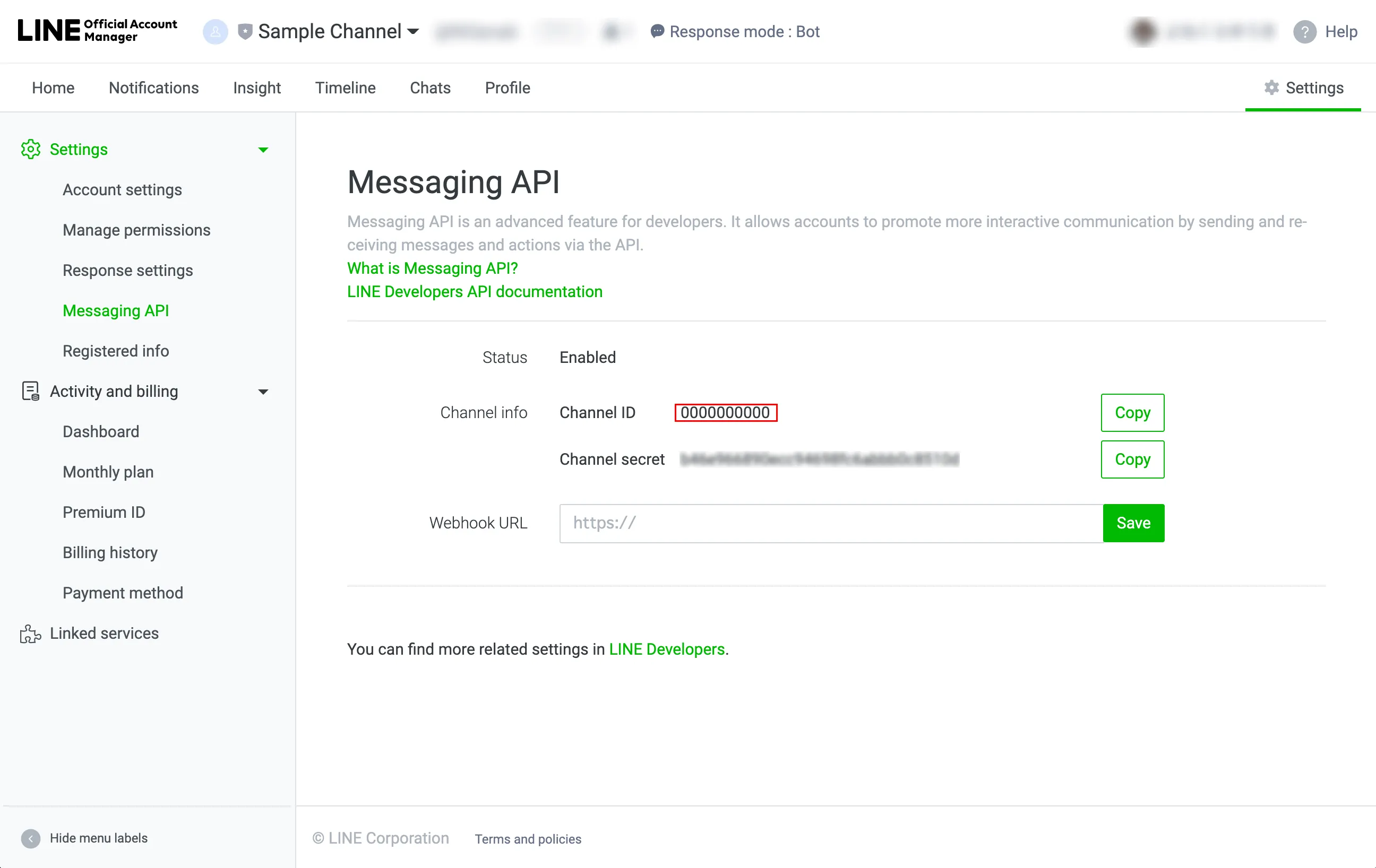Copy the Channel ID
1376x868 pixels.
click(1132, 412)
